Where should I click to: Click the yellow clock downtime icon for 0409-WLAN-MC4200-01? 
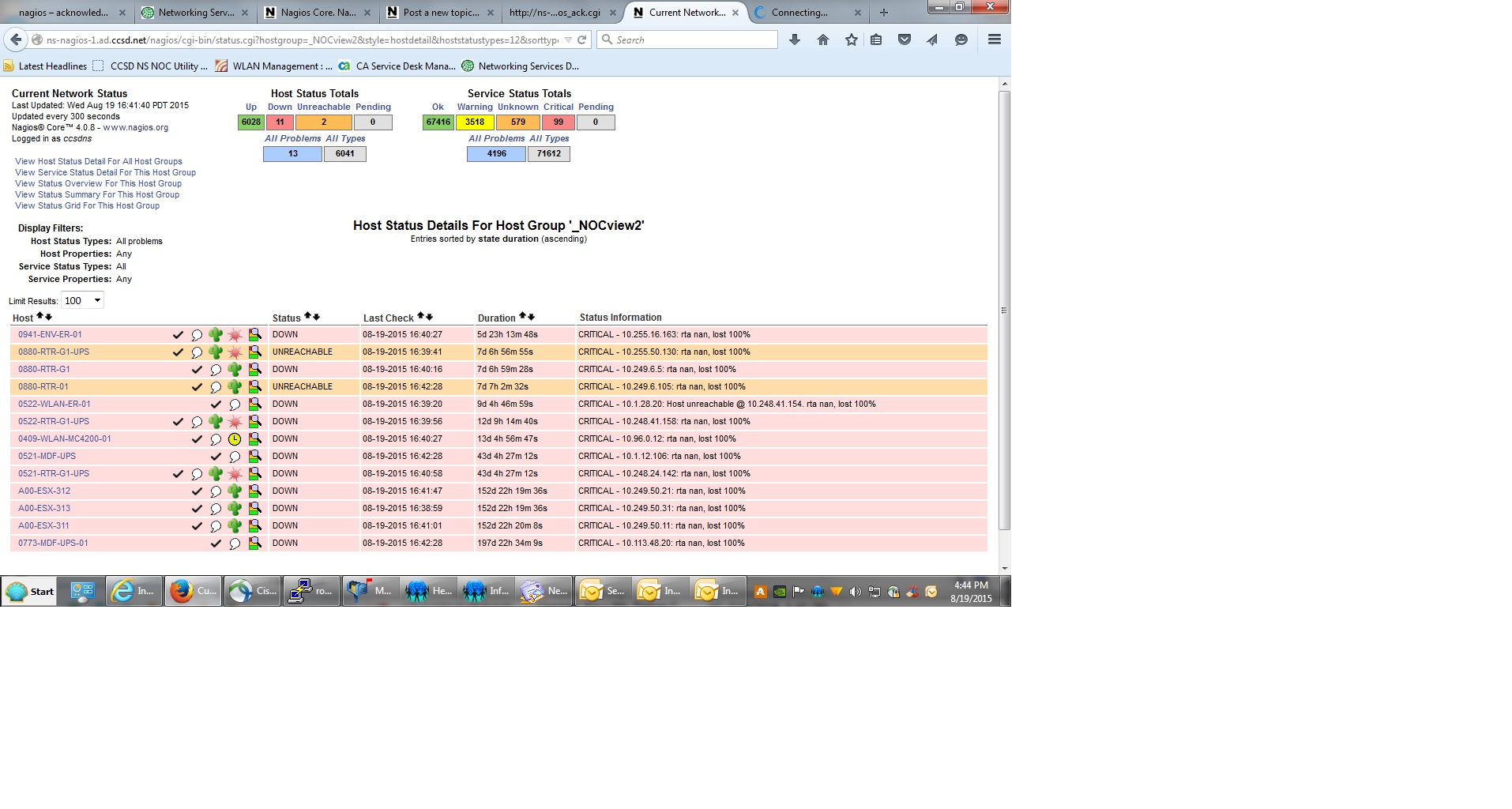(x=235, y=439)
